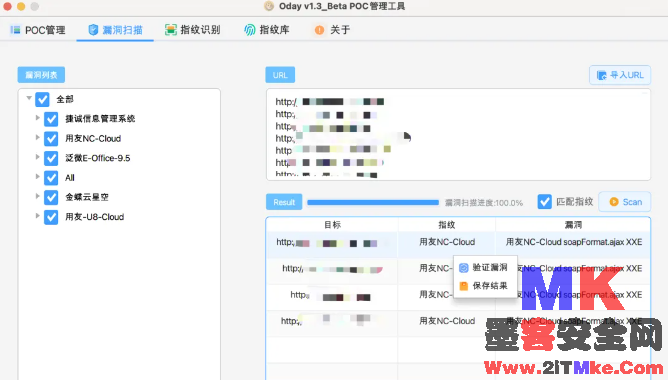This screenshot has width=668, height=380.
Task: Toggle the 全部 checkbox
Action: [x=42, y=99]
